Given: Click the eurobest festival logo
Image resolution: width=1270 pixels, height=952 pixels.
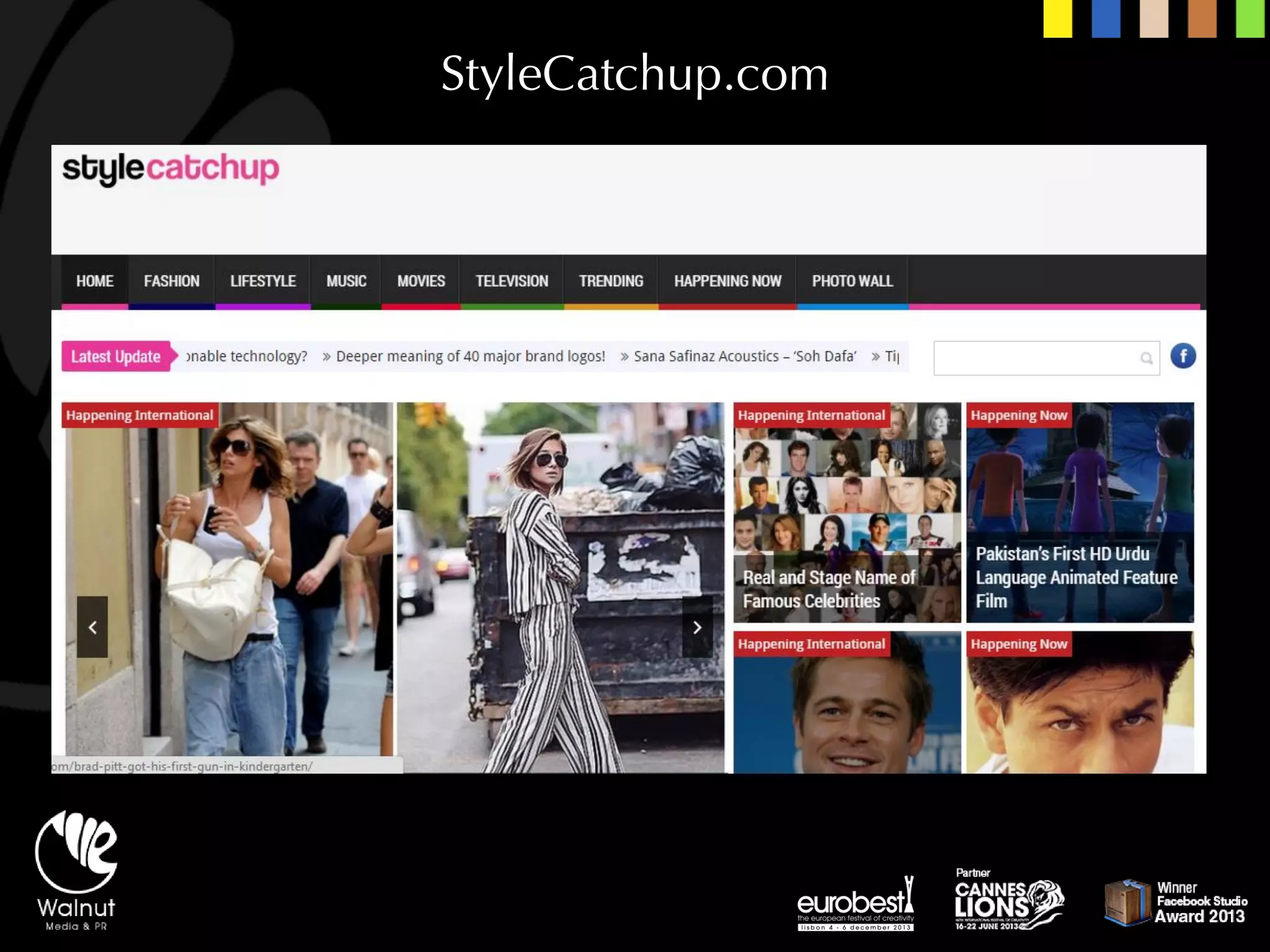Looking at the screenshot, I should [x=855, y=904].
